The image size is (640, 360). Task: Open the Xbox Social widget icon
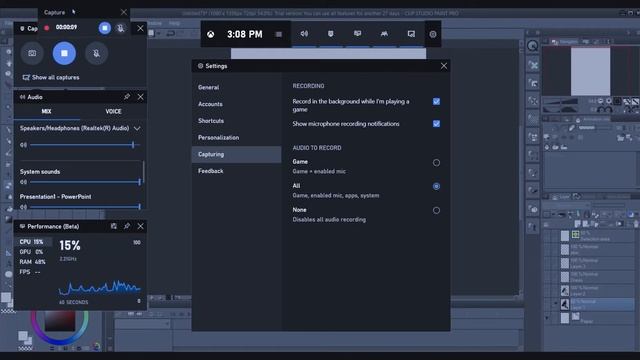point(384,34)
